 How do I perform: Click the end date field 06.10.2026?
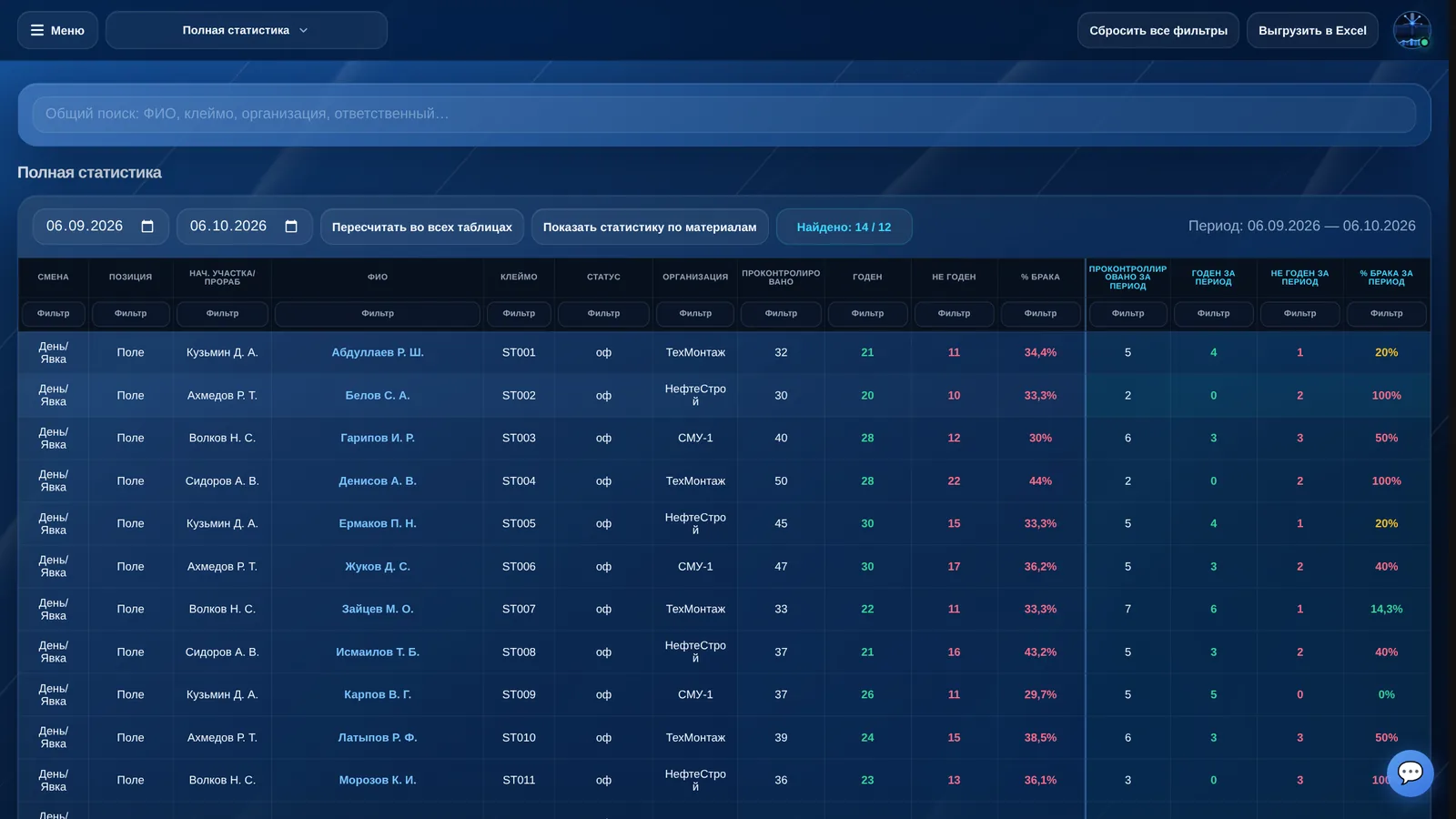244,227
